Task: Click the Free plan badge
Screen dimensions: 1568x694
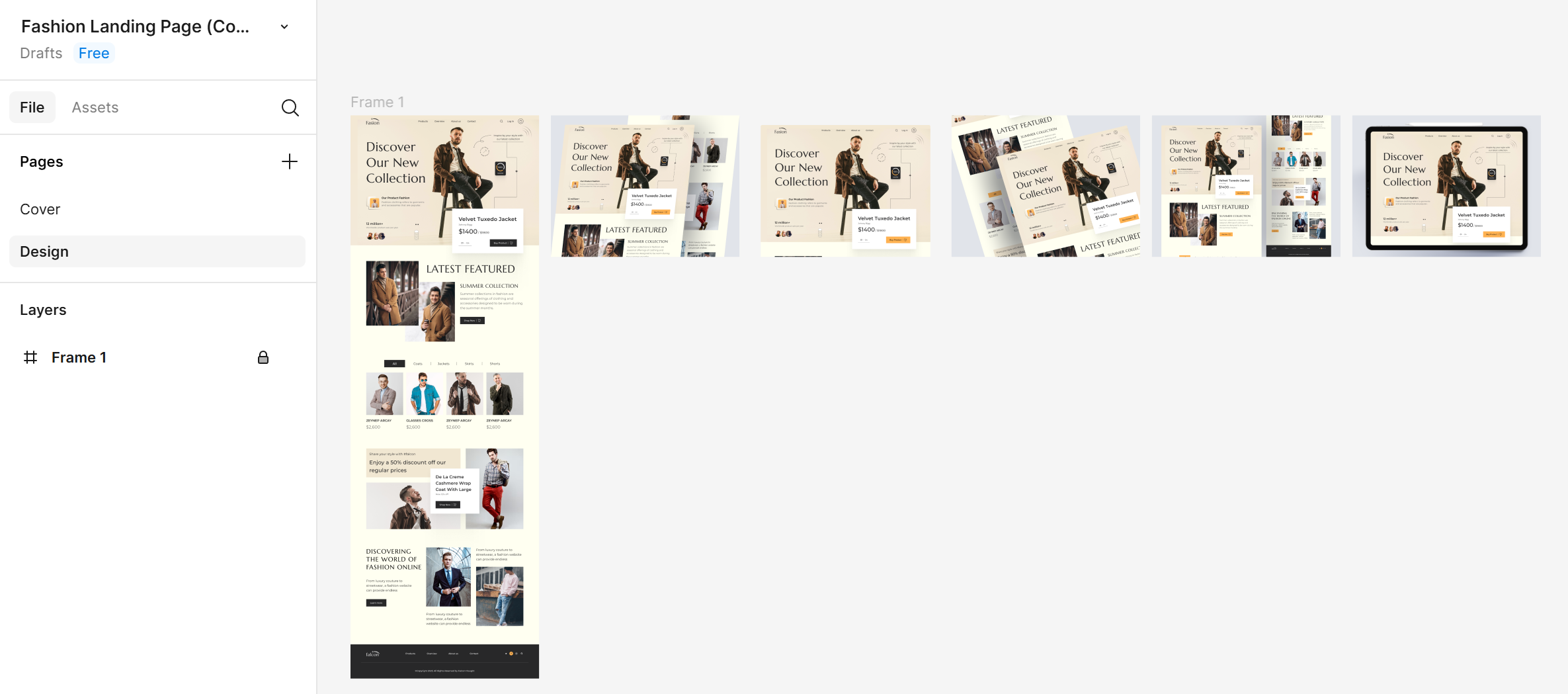Action: pyautogui.click(x=94, y=54)
